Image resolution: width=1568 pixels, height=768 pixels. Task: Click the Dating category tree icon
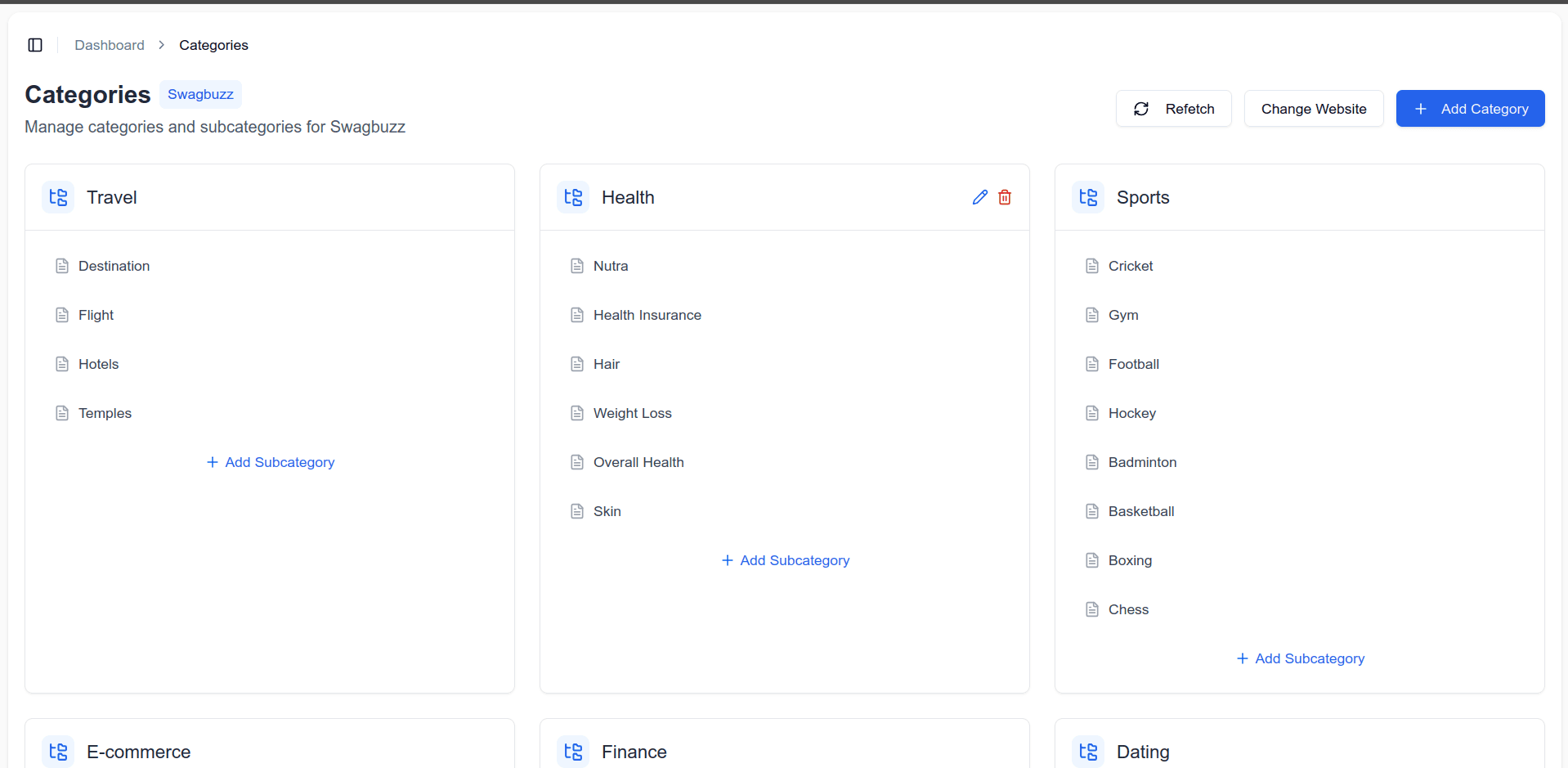(x=1088, y=752)
